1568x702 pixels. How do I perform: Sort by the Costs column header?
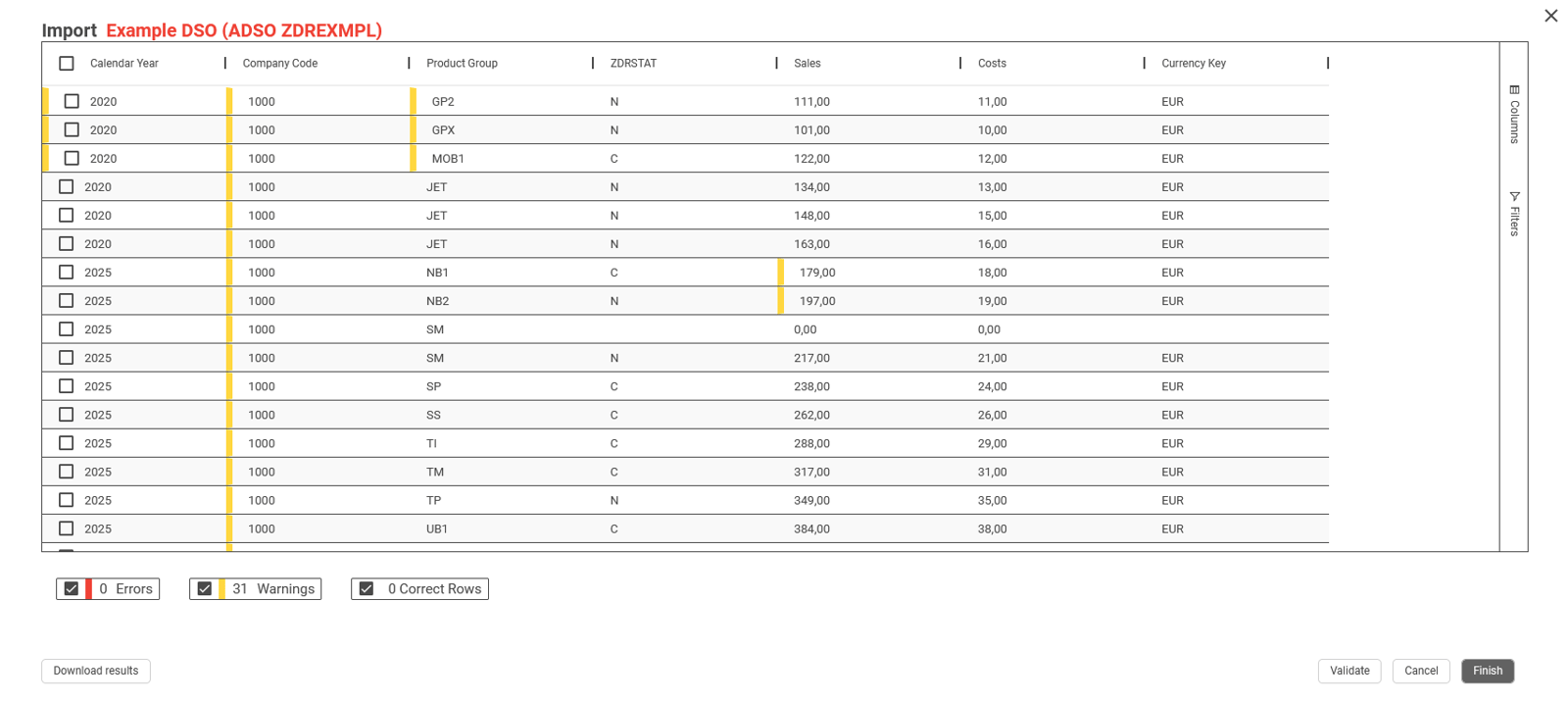[992, 64]
